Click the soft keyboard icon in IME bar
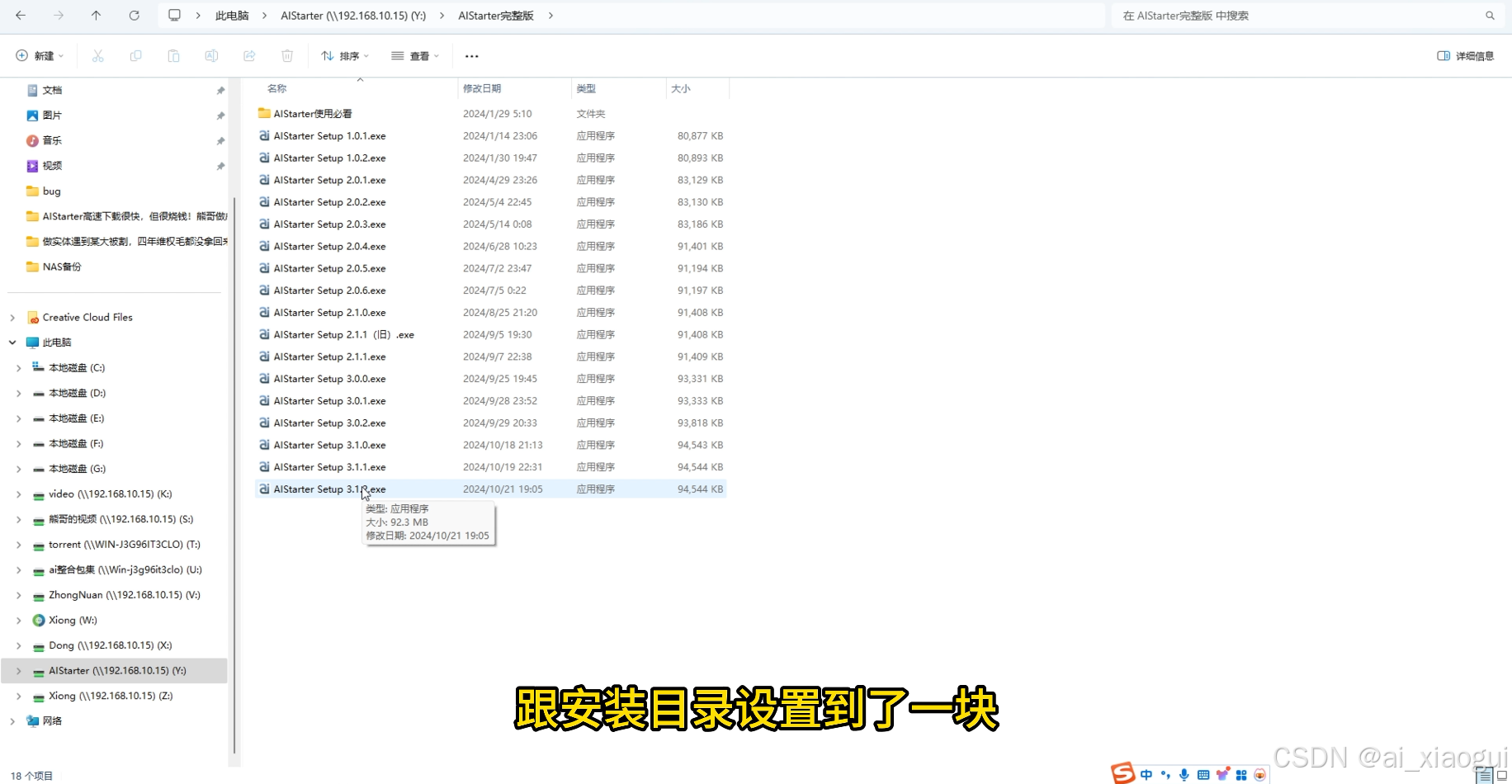The image size is (1512, 784). click(1203, 774)
